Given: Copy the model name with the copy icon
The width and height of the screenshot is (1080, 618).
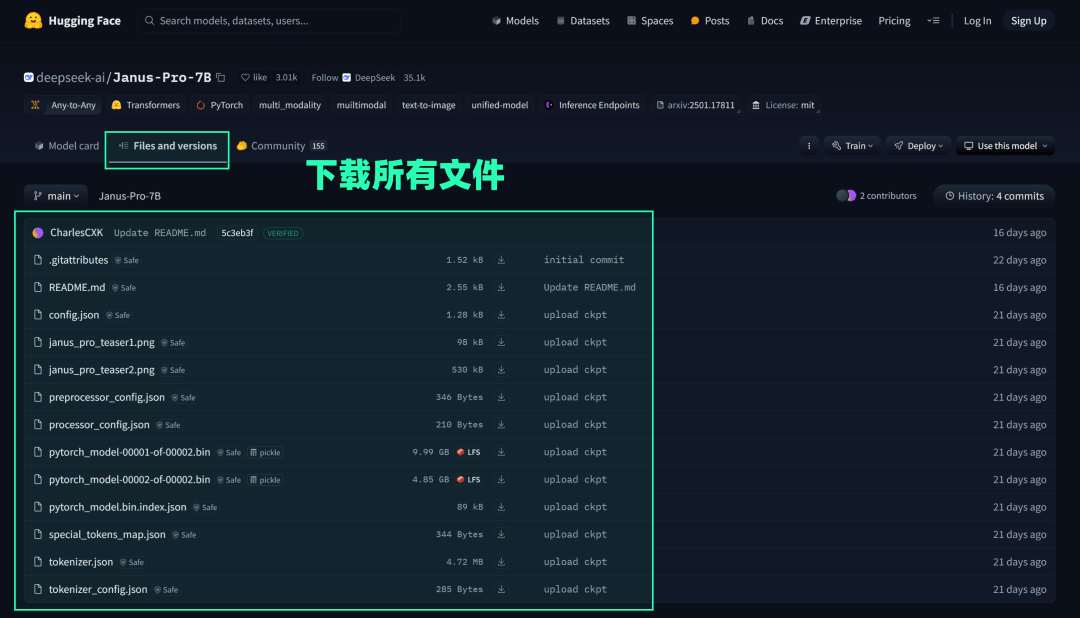Looking at the screenshot, I should 221,78.
